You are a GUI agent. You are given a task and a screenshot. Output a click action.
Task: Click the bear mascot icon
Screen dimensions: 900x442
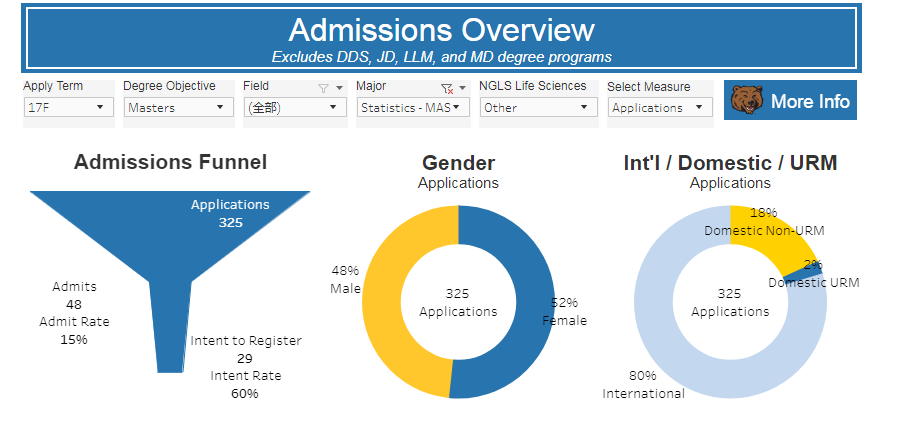746,101
